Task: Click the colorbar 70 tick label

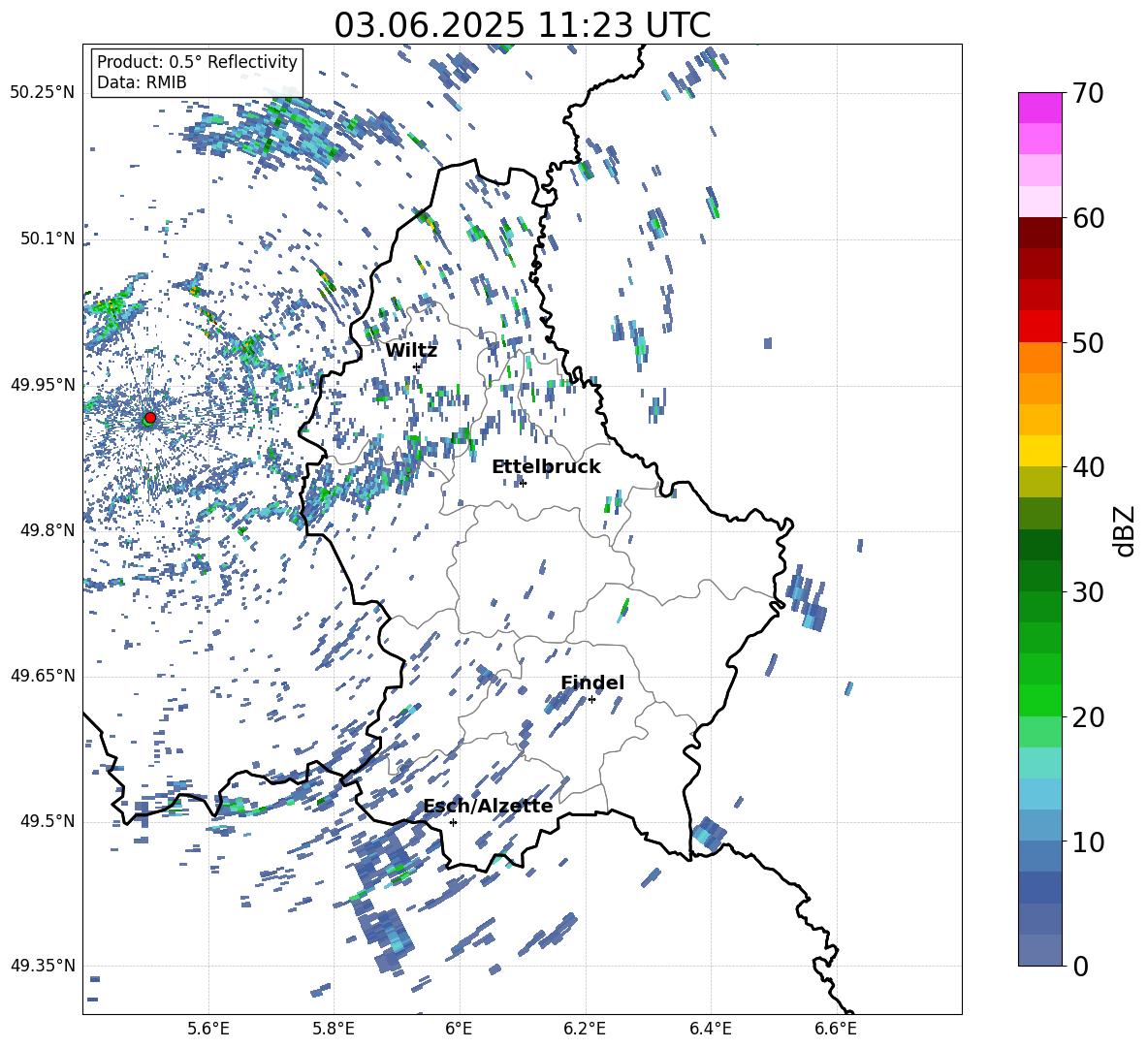Action: tap(1088, 93)
